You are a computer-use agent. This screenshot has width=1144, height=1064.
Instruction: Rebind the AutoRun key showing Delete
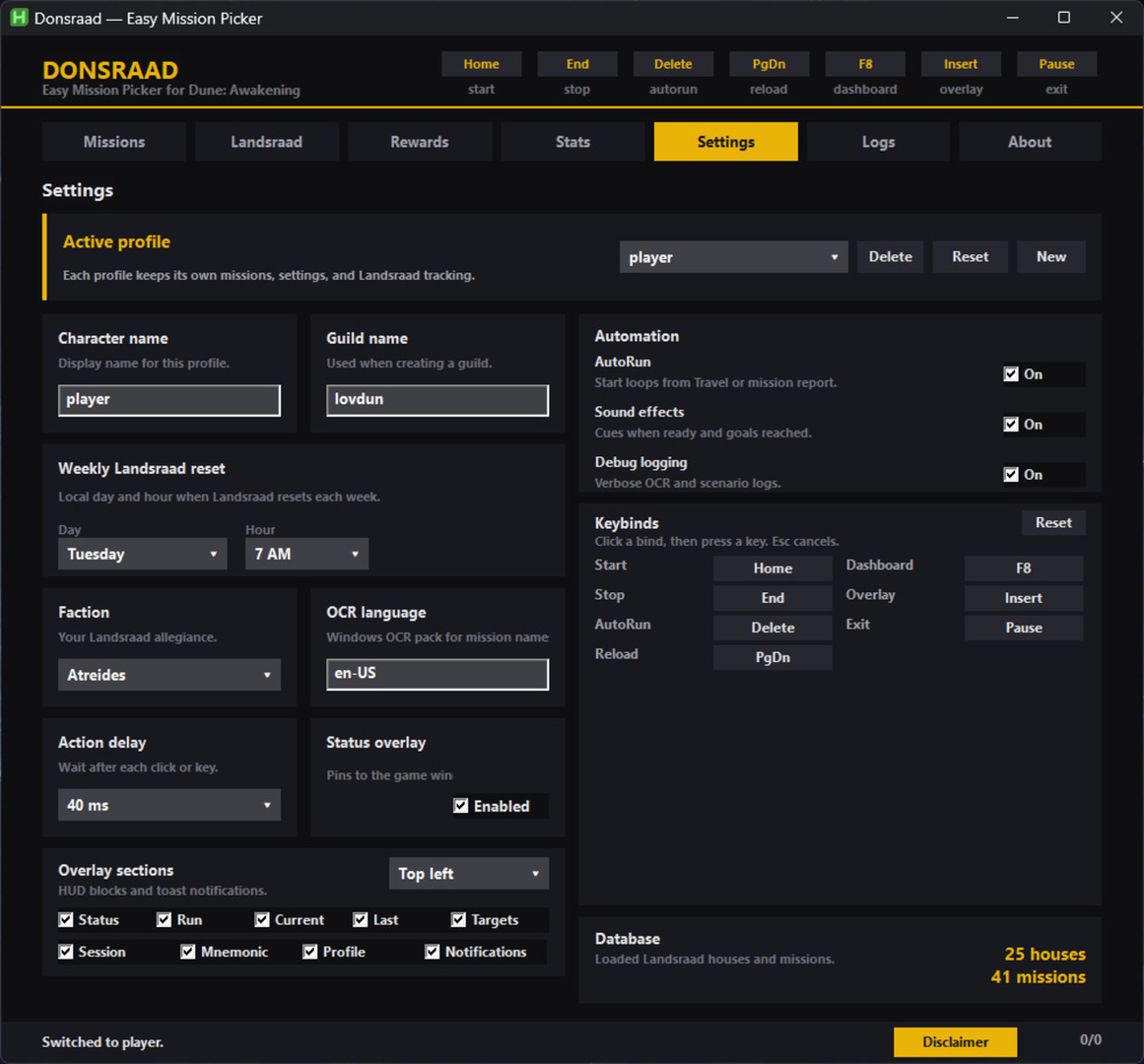click(773, 628)
